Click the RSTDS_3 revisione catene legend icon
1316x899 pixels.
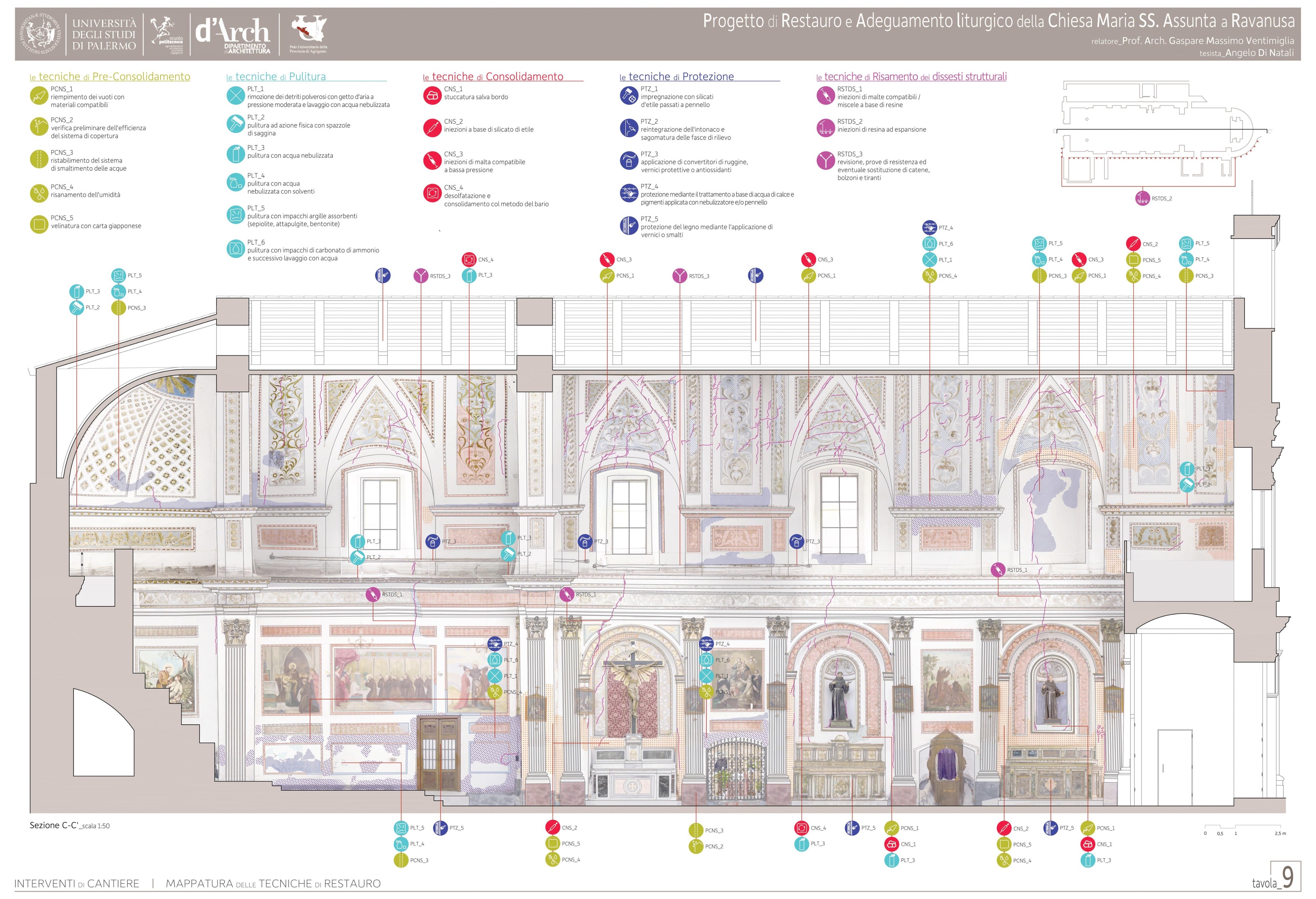[x=826, y=161]
